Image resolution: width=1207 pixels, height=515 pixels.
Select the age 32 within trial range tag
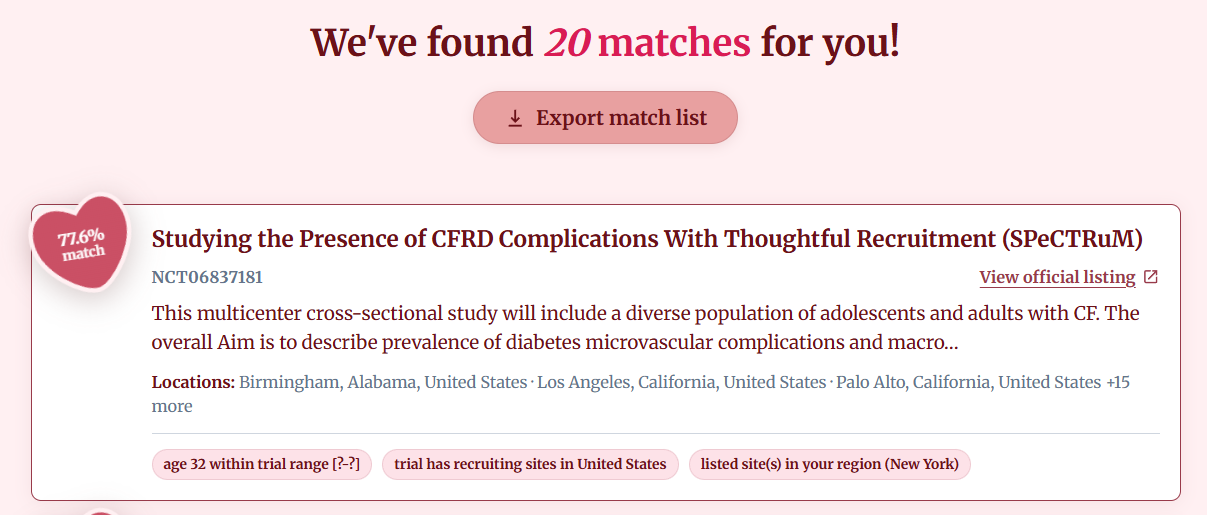click(x=262, y=464)
